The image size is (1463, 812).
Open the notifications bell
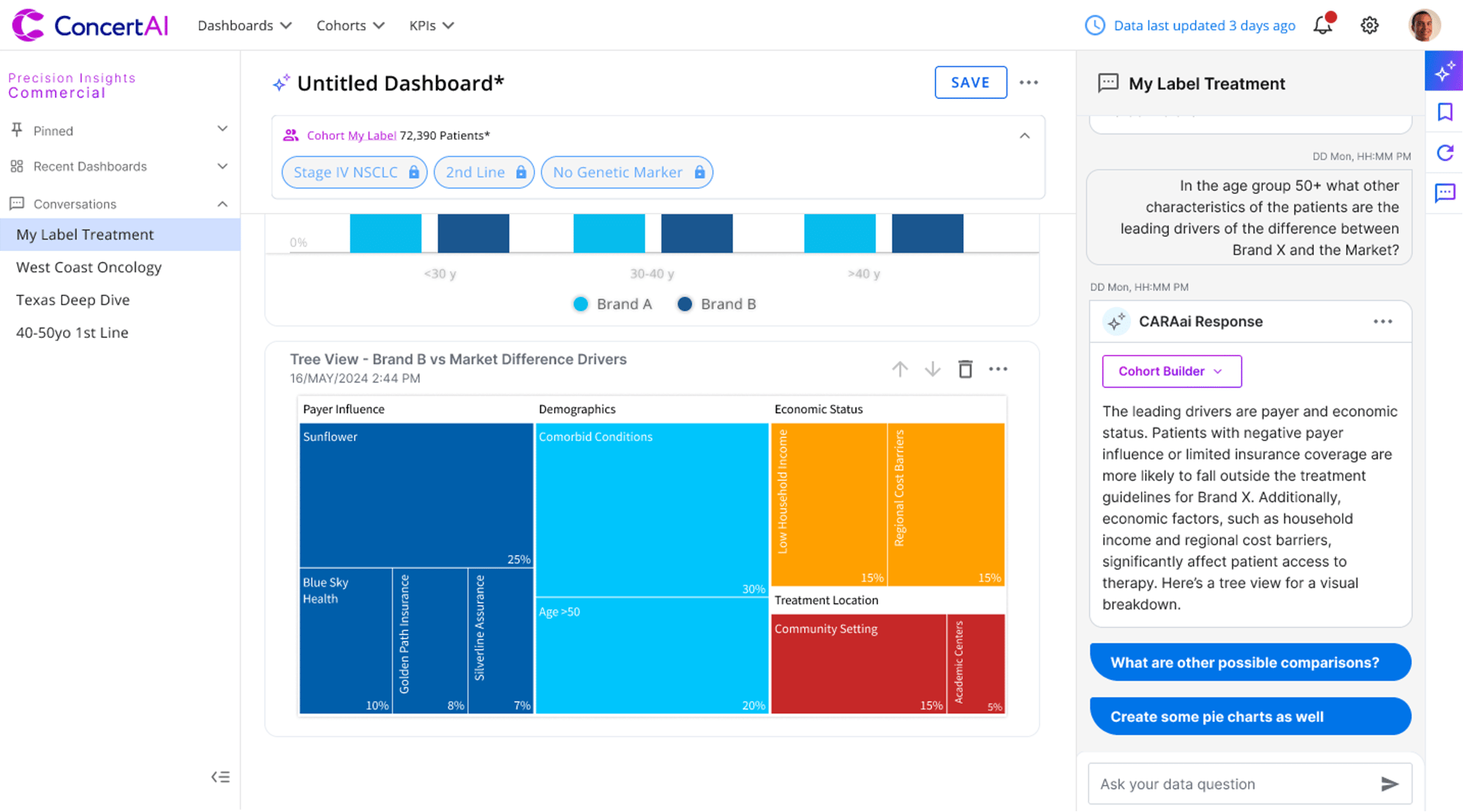tap(1324, 25)
